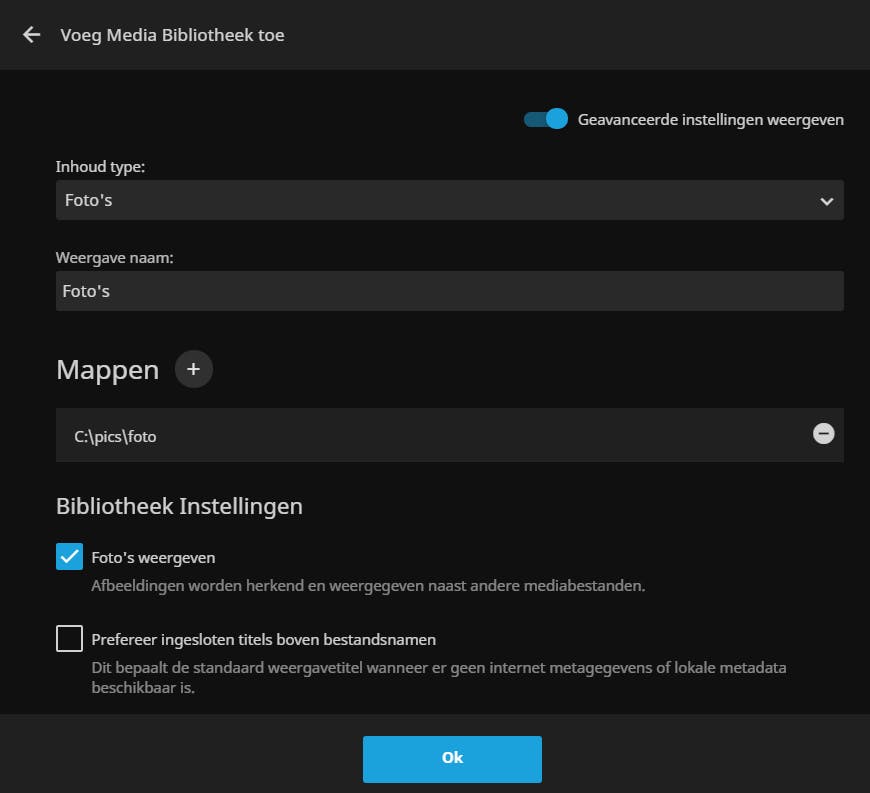
Task: Remove the C:\pics\foto folder with minus icon
Action: (x=823, y=434)
